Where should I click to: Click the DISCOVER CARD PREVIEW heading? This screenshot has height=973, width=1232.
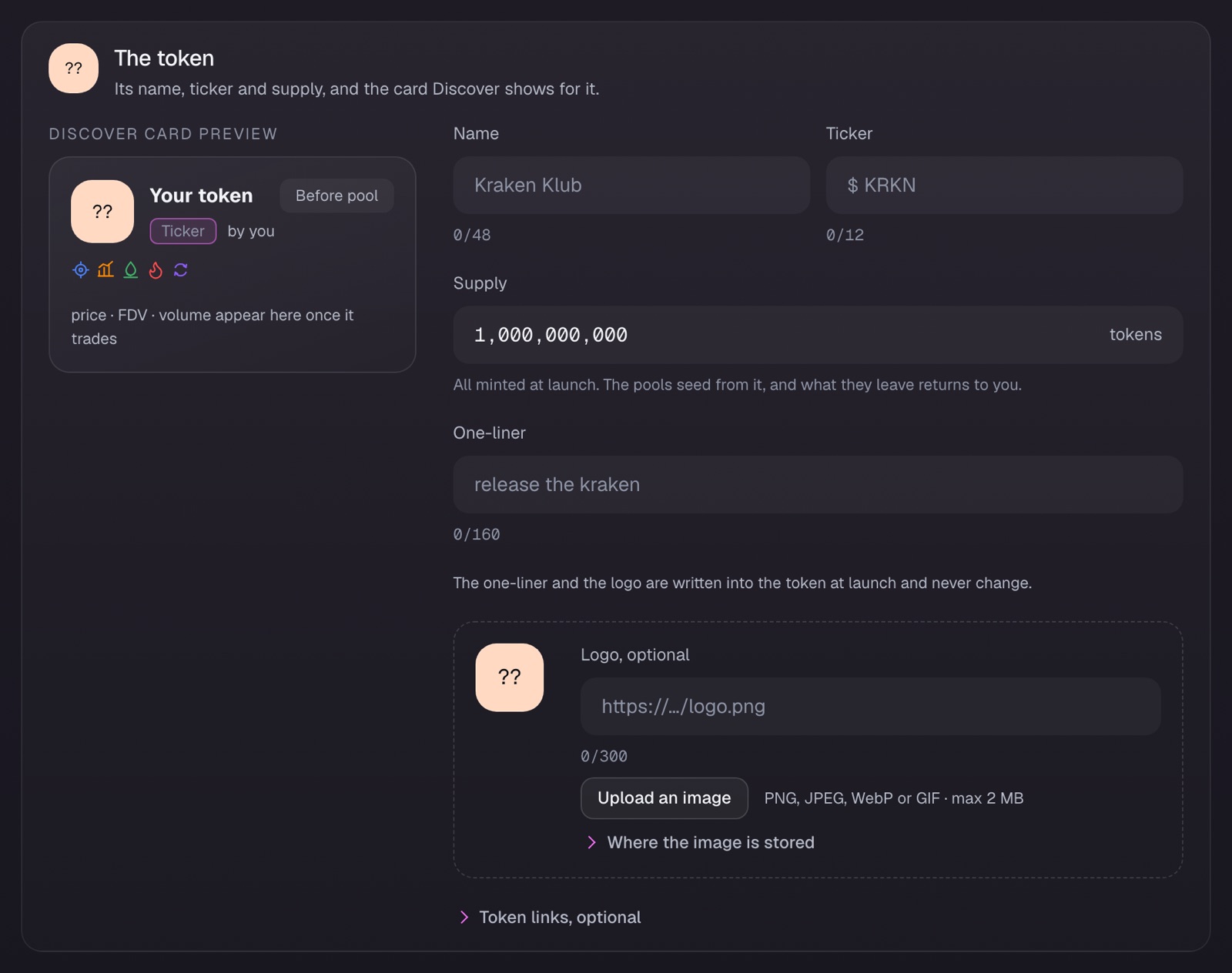[163, 134]
